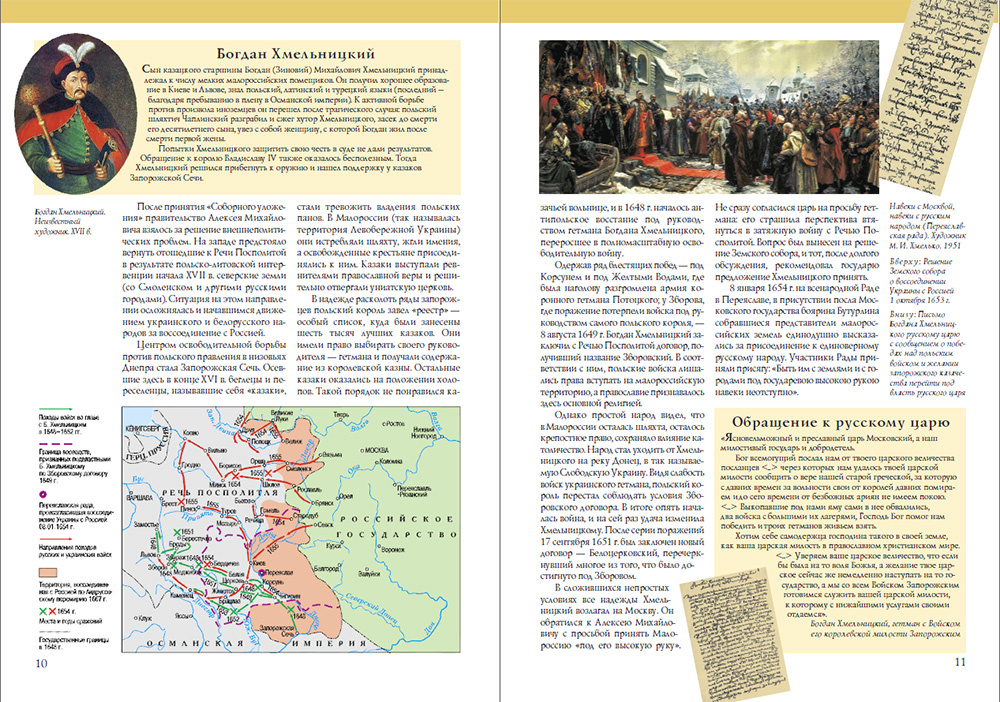Click the legend text "Места и годы сражений"
Viewport: 1000px width, 702px height.
click(x=70, y=621)
